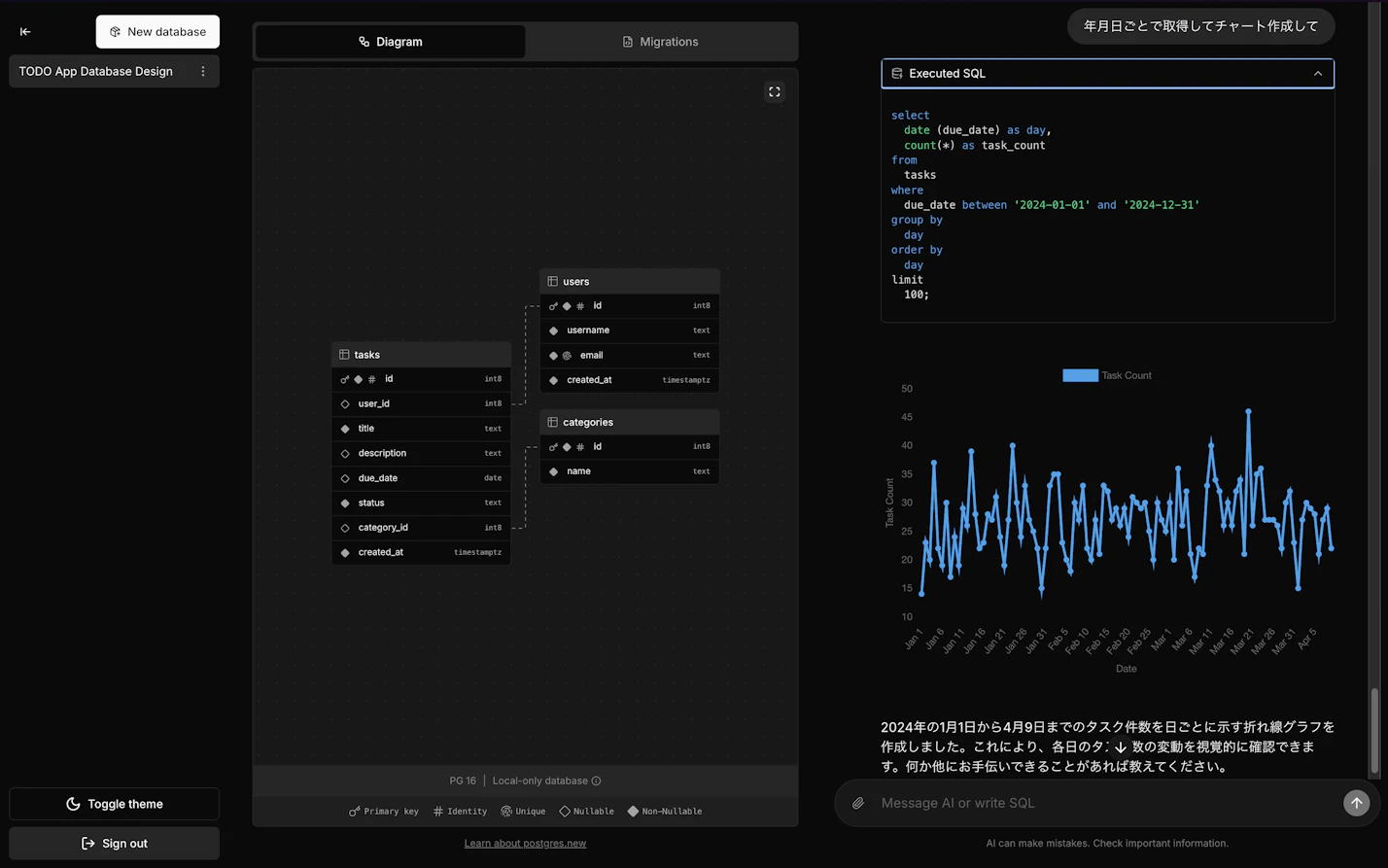This screenshot has height=868, width=1388.
Task: Expand the diagram to fullscreen view
Action: [774, 91]
